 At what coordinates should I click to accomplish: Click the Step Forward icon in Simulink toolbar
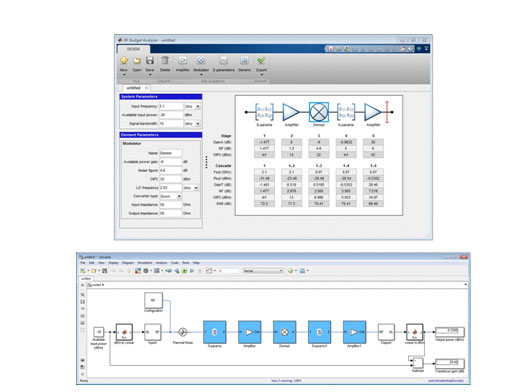click(192, 271)
